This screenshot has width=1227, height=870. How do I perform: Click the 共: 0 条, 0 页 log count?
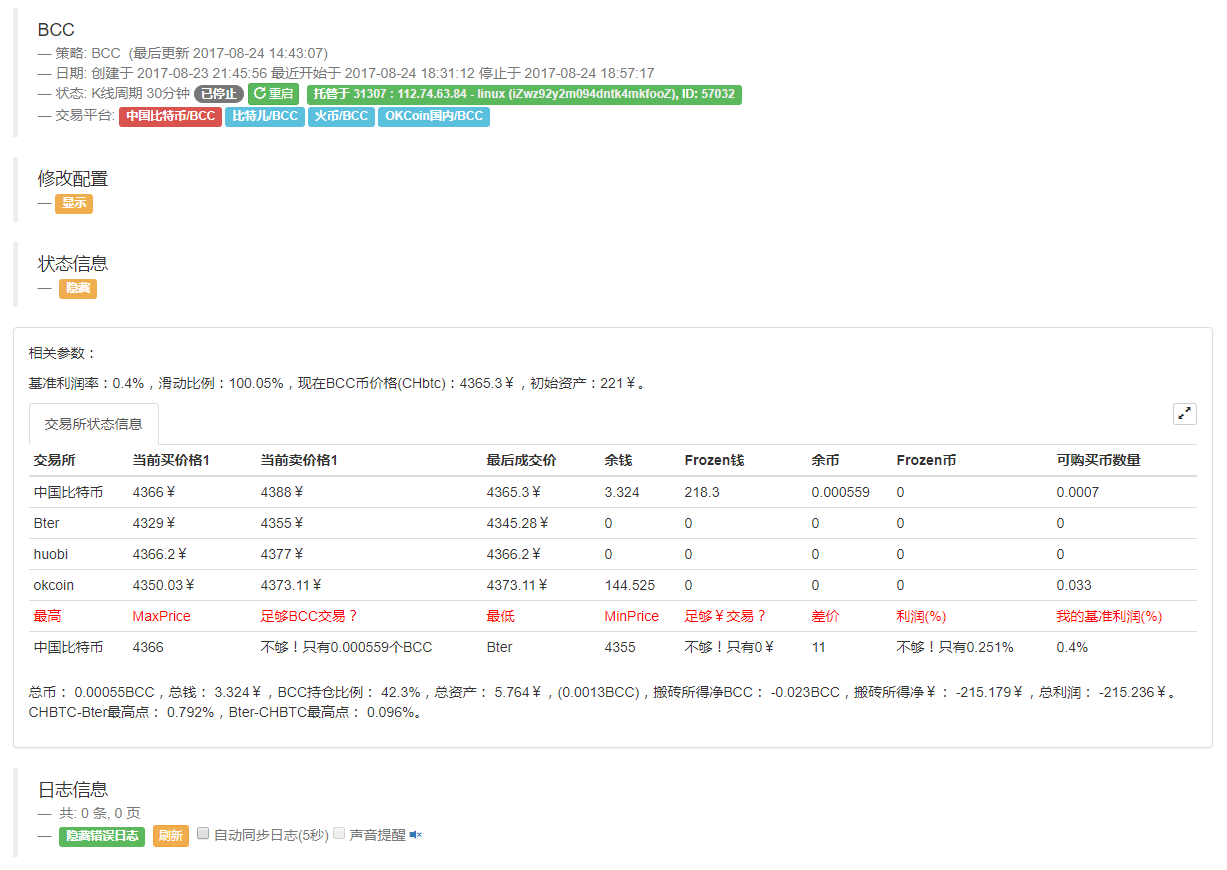coord(100,813)
